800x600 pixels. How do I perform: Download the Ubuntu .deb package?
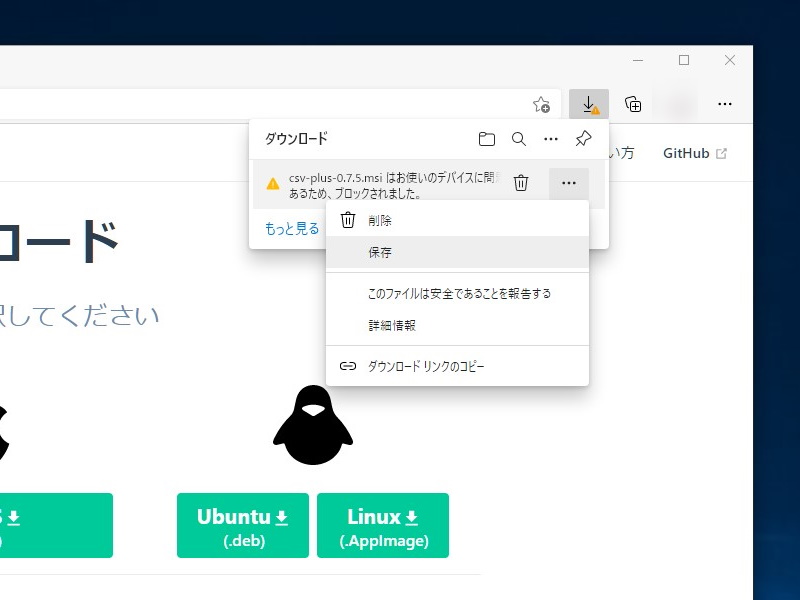tap(242, 525)
